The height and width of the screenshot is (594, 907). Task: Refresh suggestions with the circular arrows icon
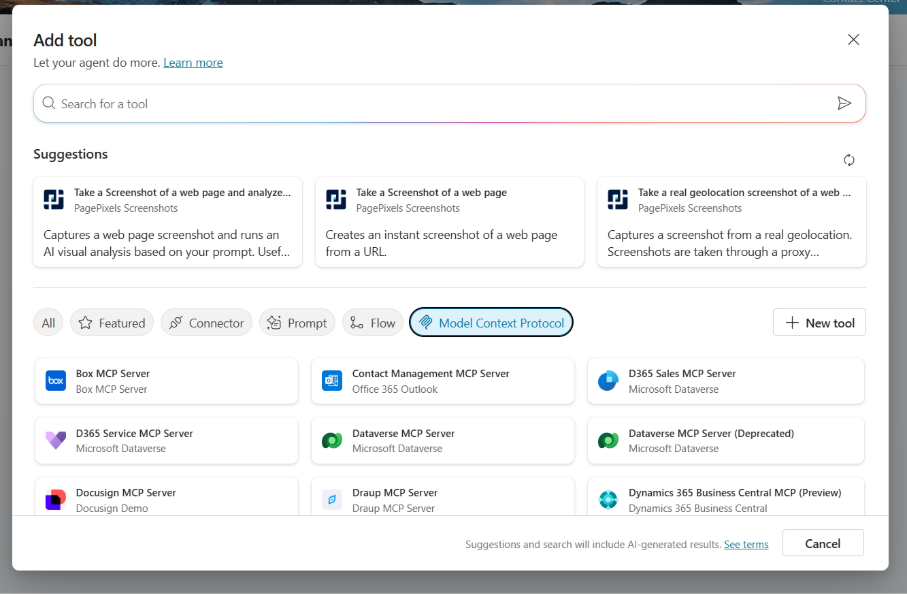(849, 160)
